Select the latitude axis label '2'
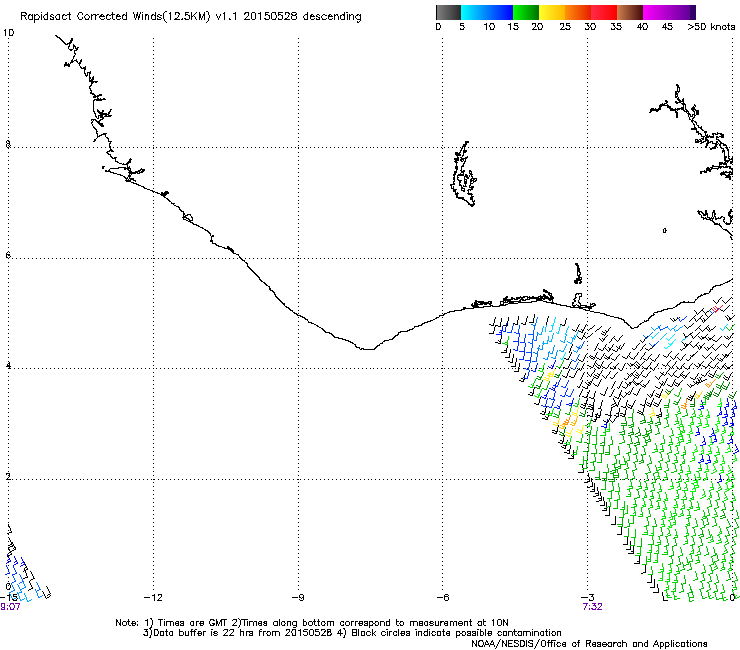Screen dimensions: 740x650 (8, 477)
